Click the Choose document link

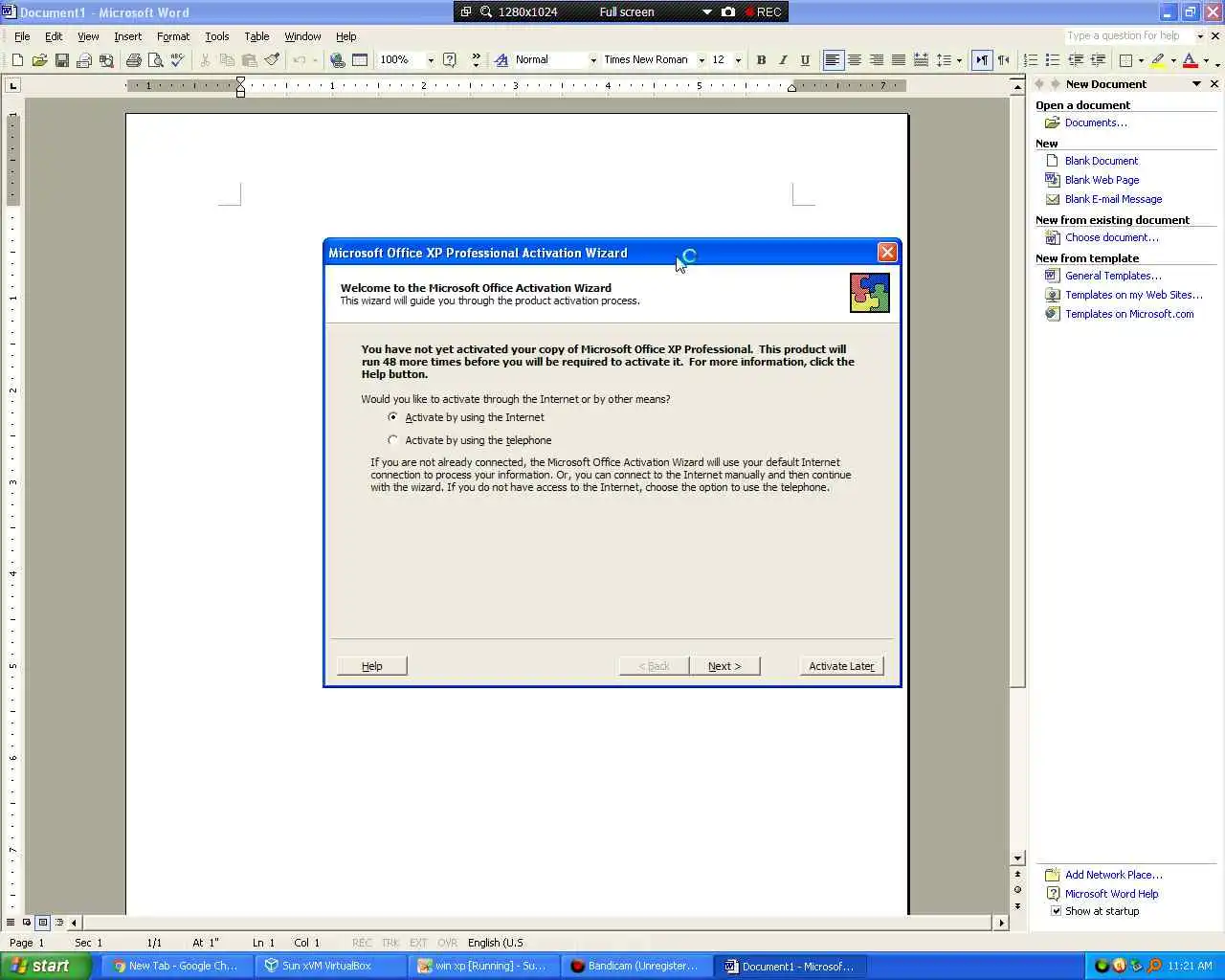(1112, 237)
